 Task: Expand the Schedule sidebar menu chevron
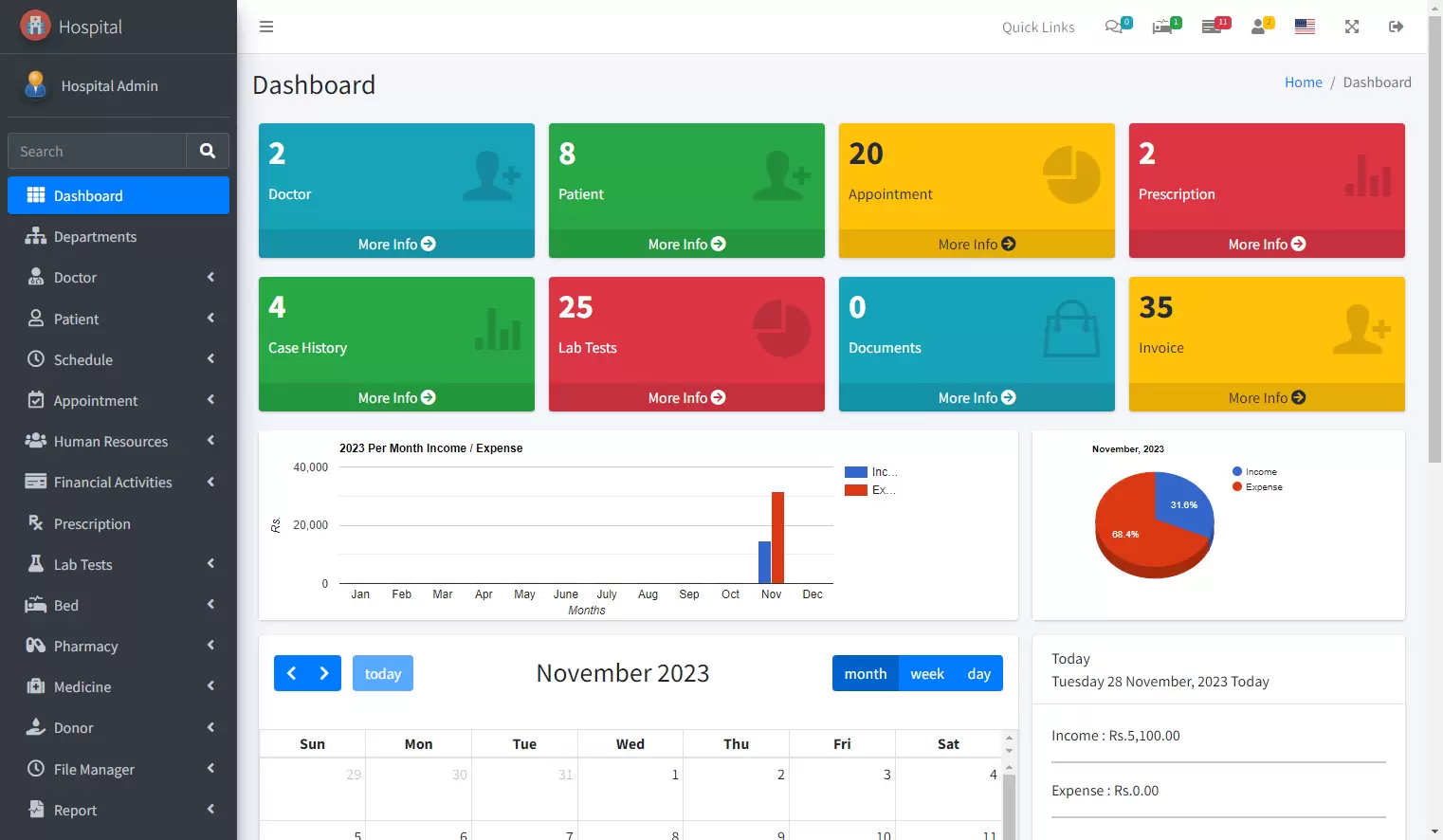tap(210, 359)
